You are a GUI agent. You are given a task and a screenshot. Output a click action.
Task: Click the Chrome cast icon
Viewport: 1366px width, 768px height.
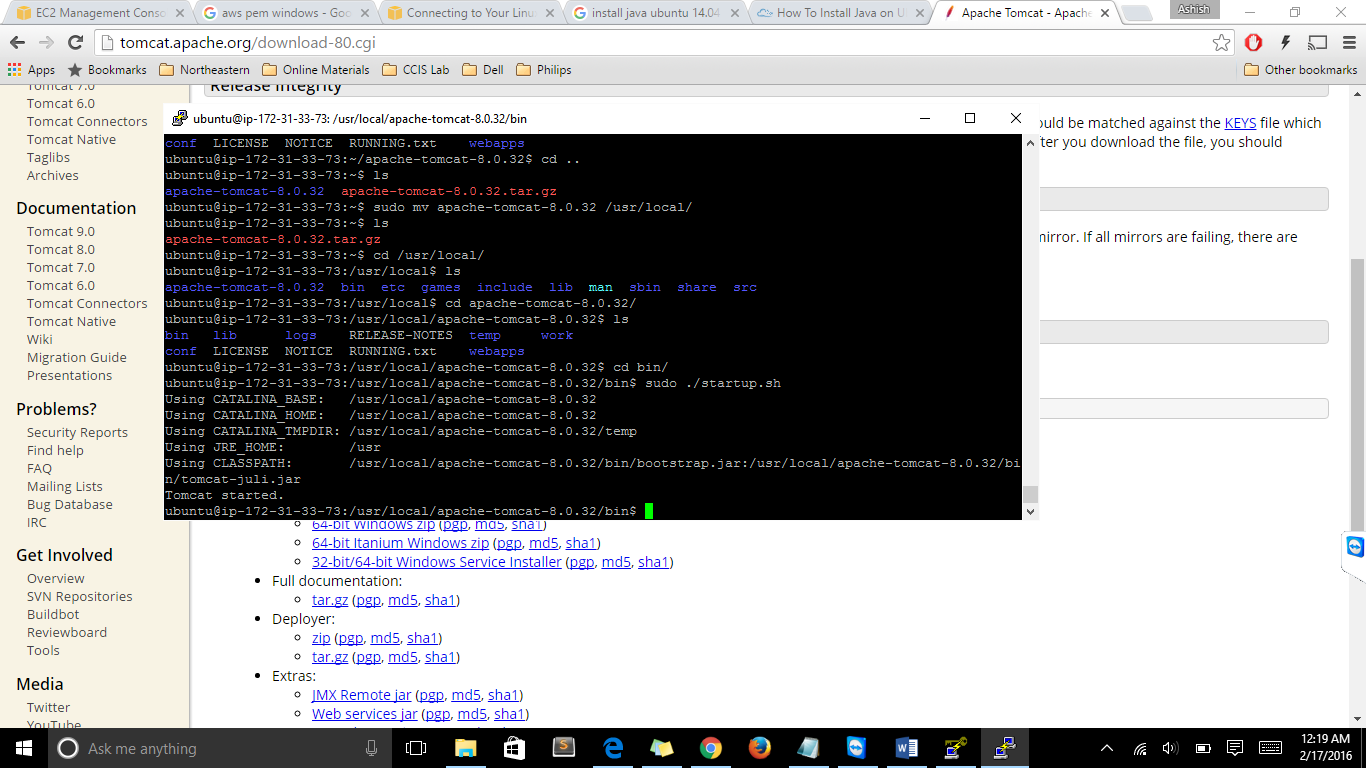point(1318,43)
